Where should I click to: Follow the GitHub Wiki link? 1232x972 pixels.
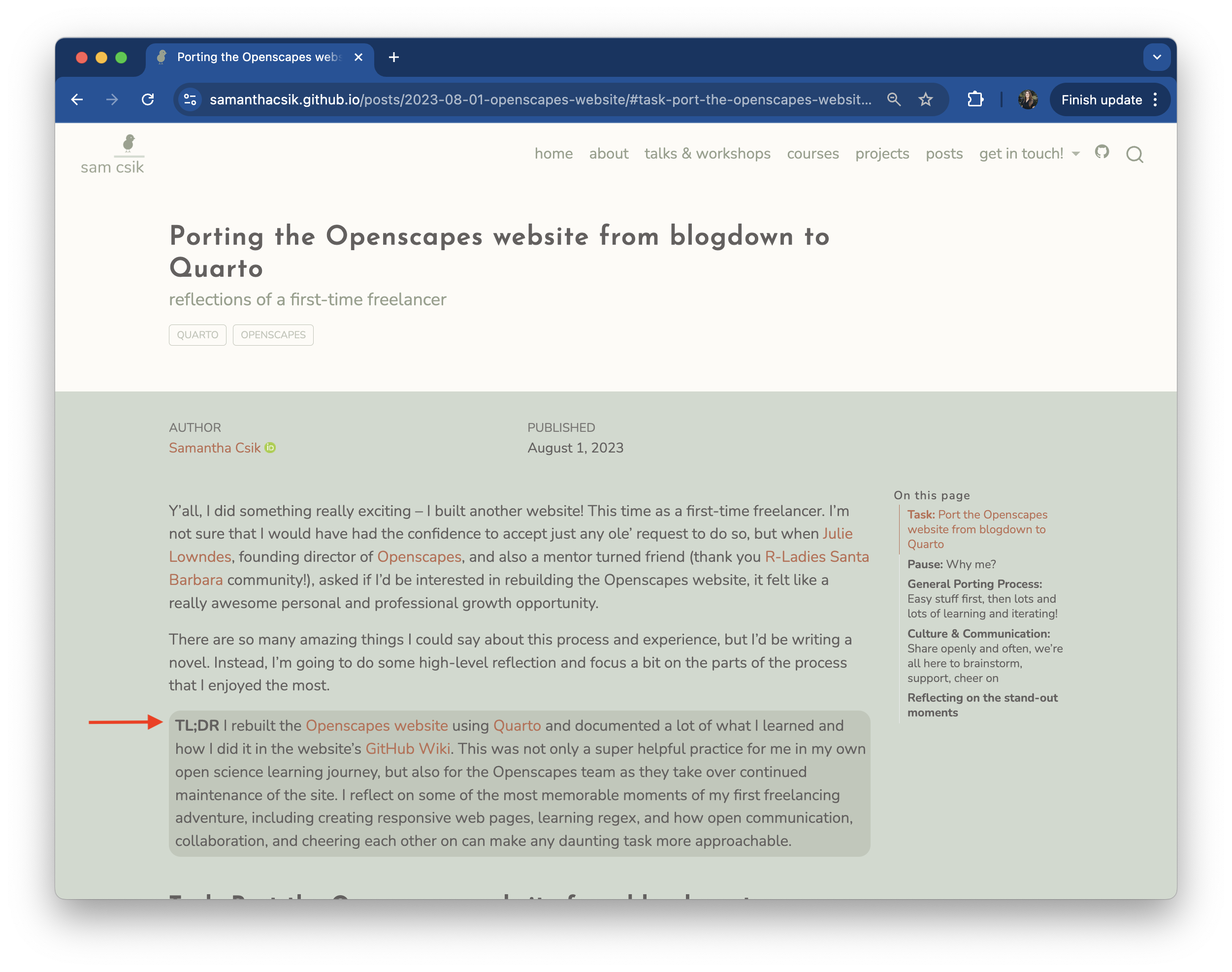pos(407,748)
